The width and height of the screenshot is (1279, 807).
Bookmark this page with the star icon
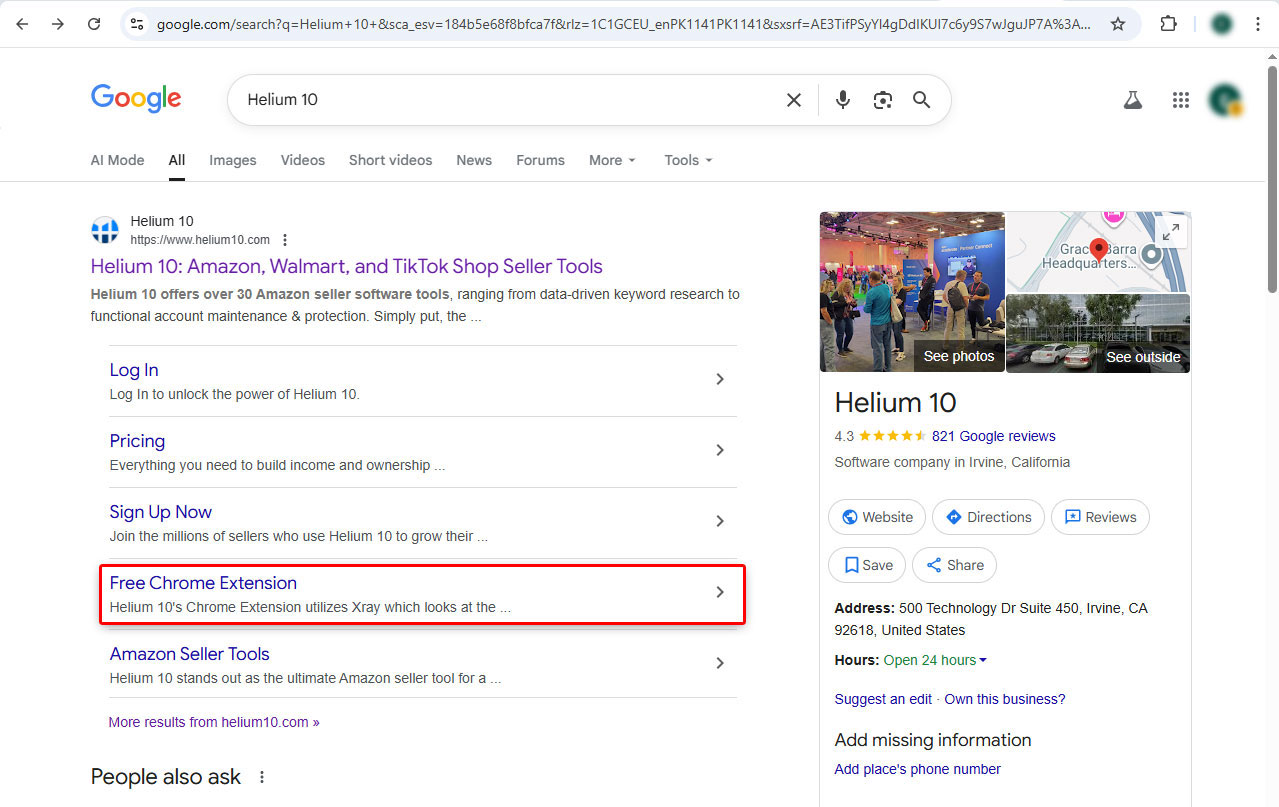pyautogui.click(x=1118, y=24)
